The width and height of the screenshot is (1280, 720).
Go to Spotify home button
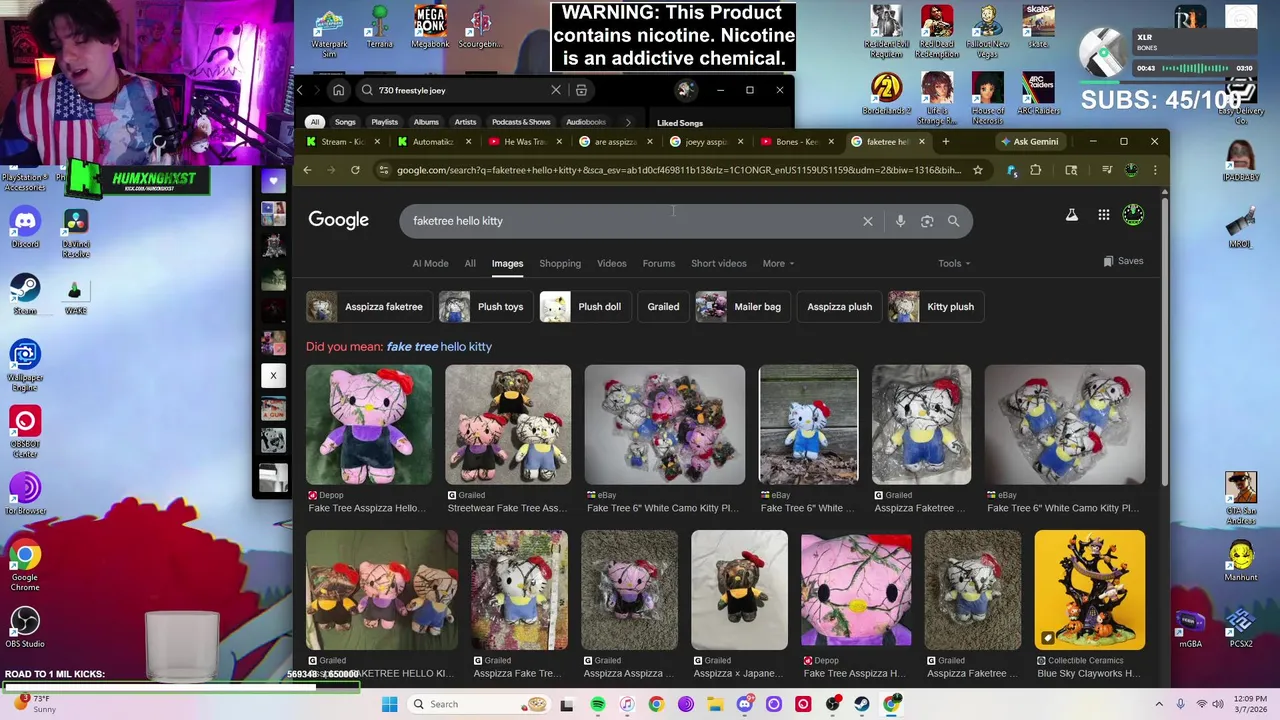(338, 90)
